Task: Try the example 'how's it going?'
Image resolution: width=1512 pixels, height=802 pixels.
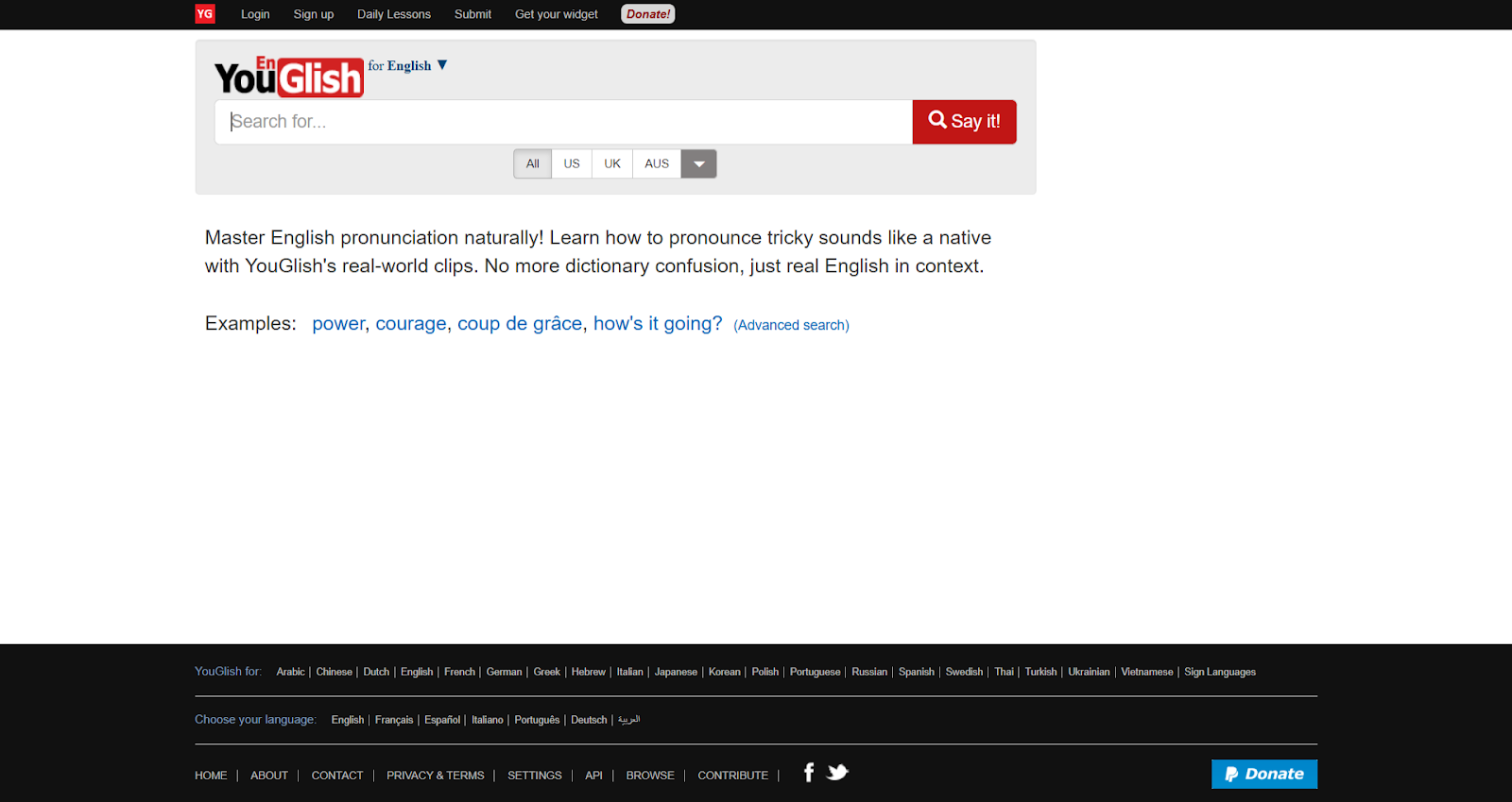Action: (658, 323)
